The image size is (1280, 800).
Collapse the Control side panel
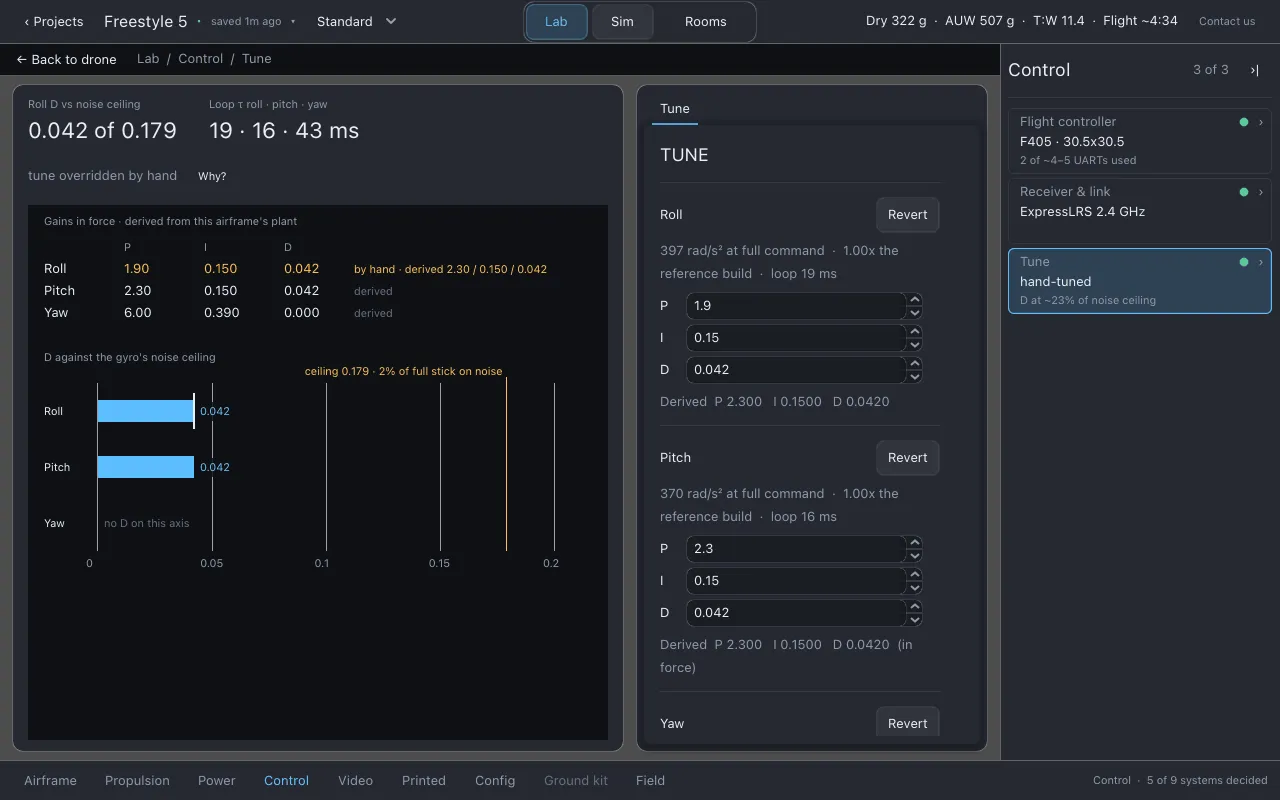tap(1254, 70)
